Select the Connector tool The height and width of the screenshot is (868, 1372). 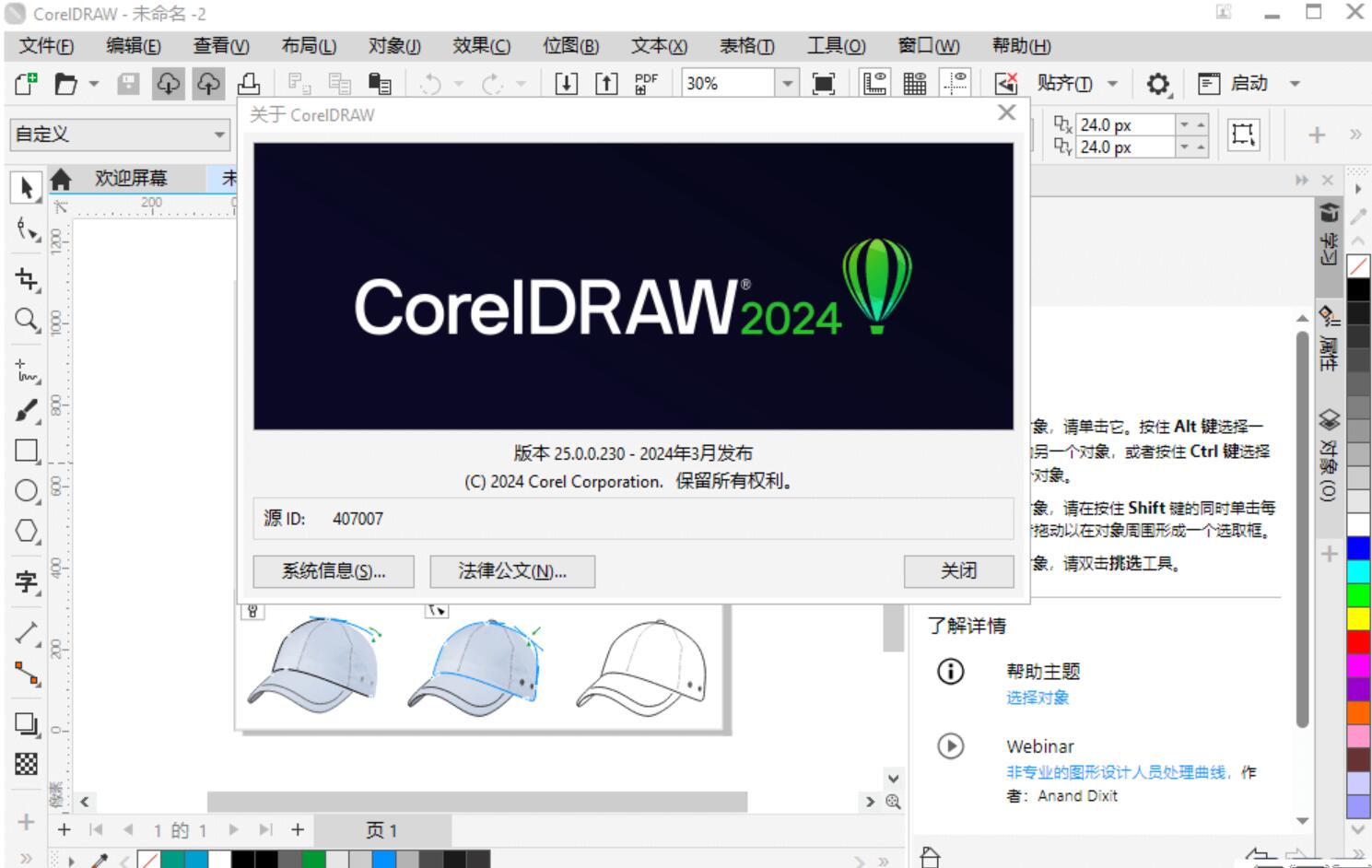26,674
